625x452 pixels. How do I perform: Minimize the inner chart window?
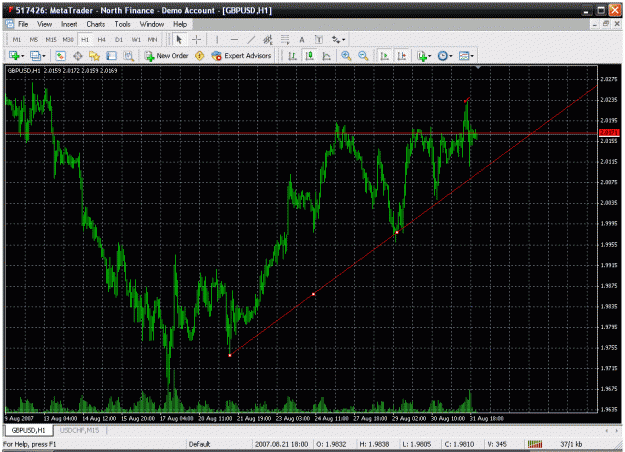click(595, 24)
